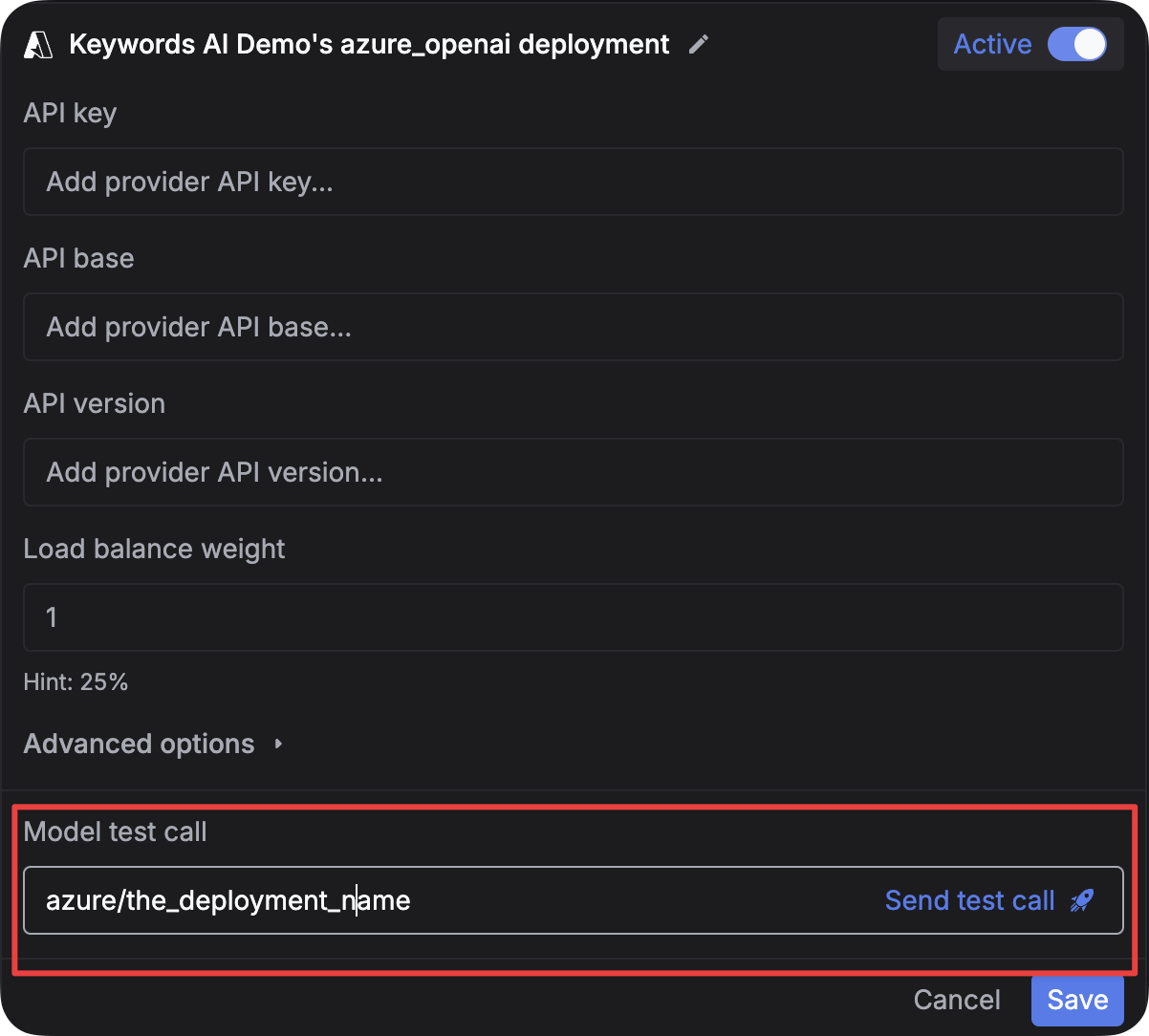Click the 'API version' label
The width and height of the screenshot is (1149, 1036).
click(94, 403)
